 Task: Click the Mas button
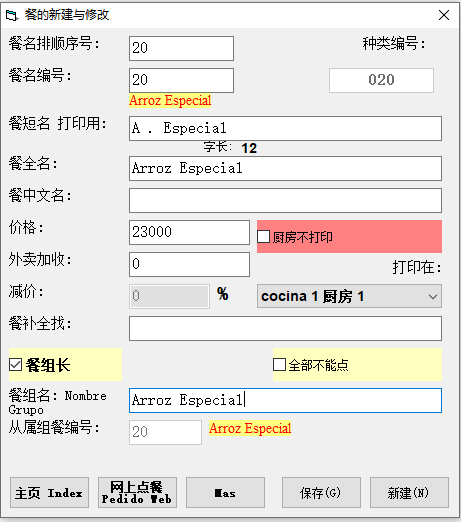pos(225,492)
